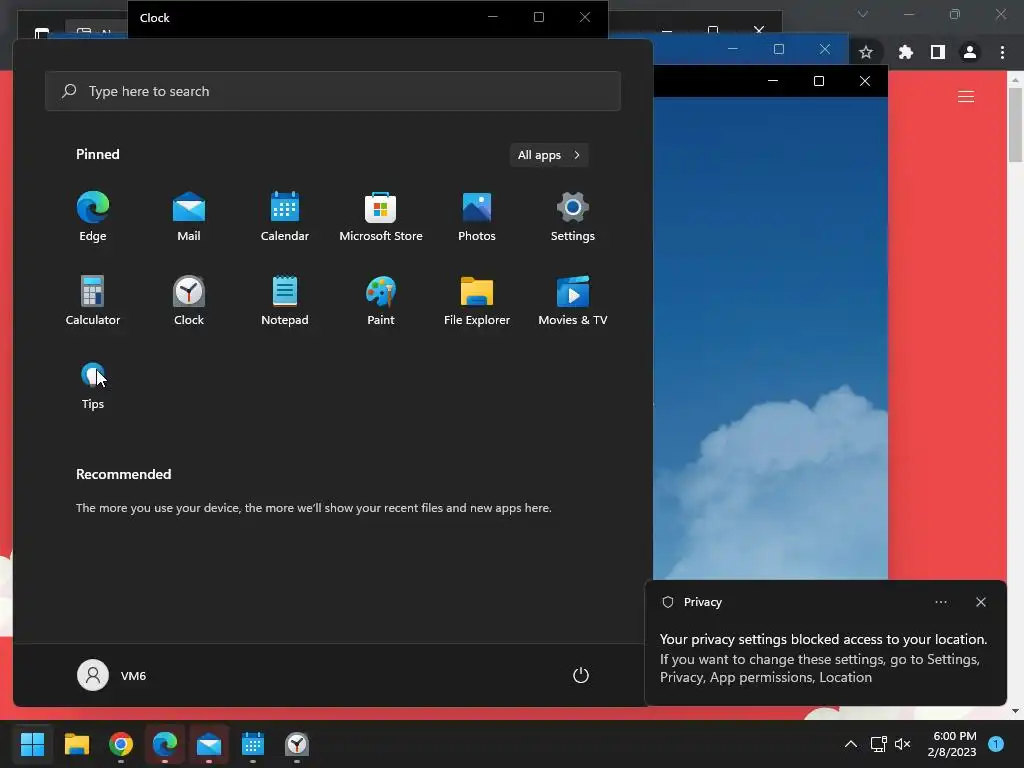Open Microsoft Store from Pinned
The width and height of the screenshot is (1024, 768).
381,217
